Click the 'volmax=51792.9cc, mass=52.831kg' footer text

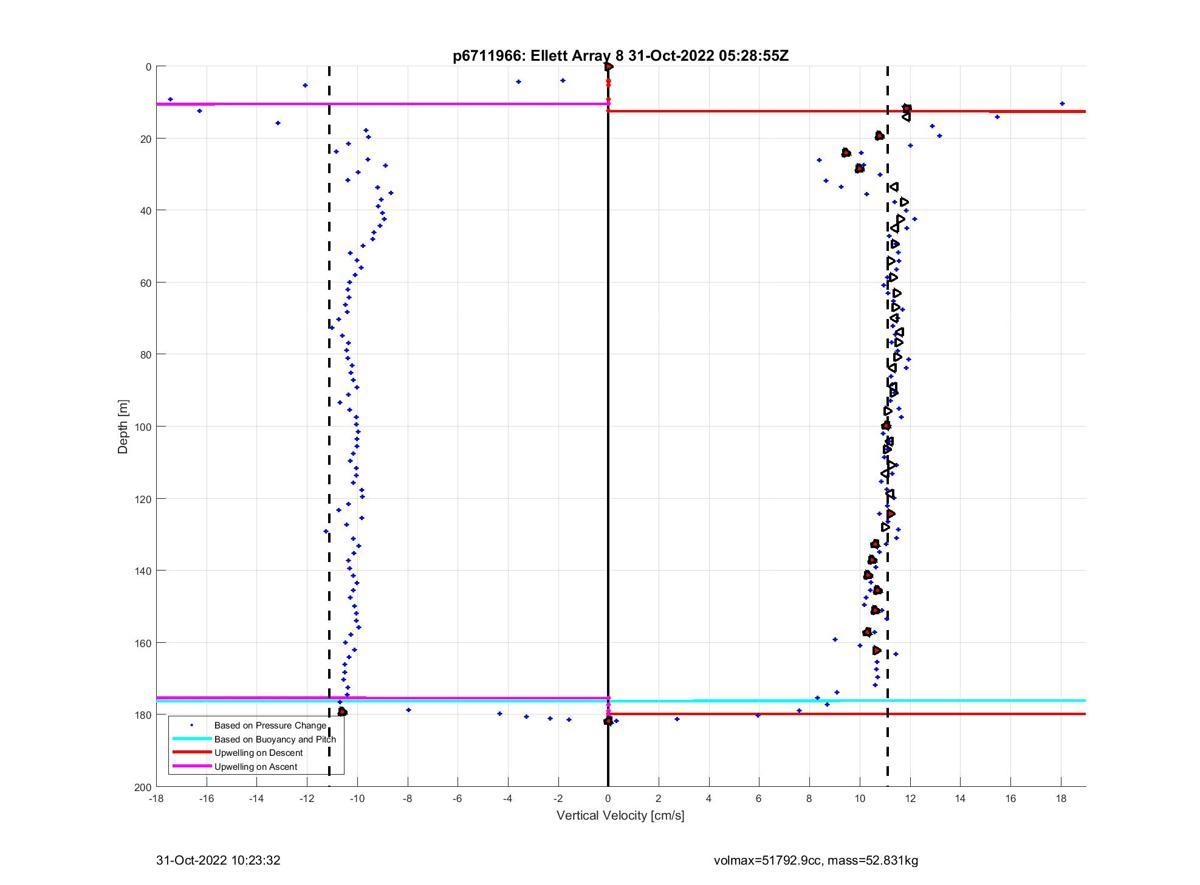(x=816, y=860)
